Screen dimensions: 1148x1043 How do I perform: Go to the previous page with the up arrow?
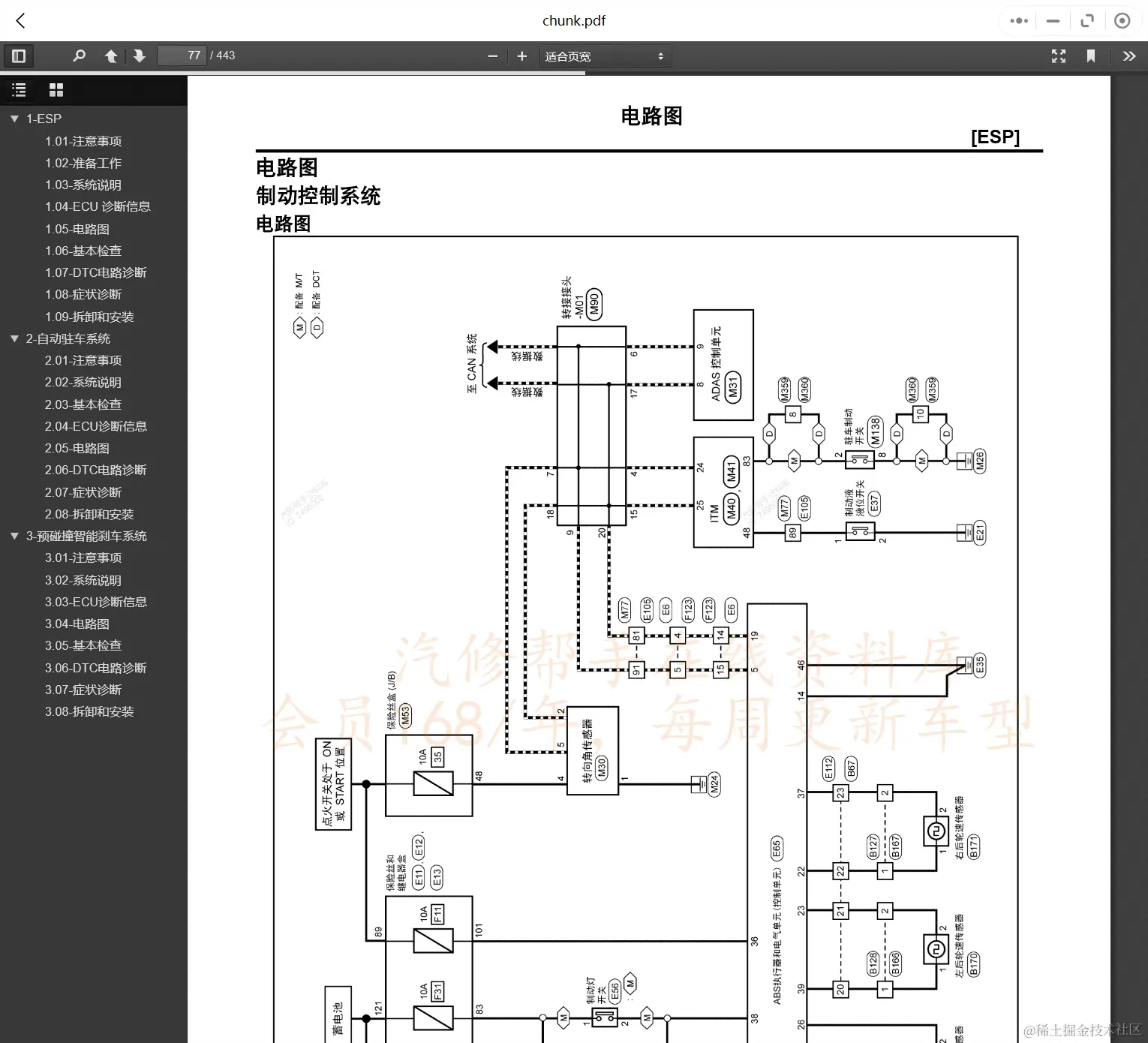[111, 56]
